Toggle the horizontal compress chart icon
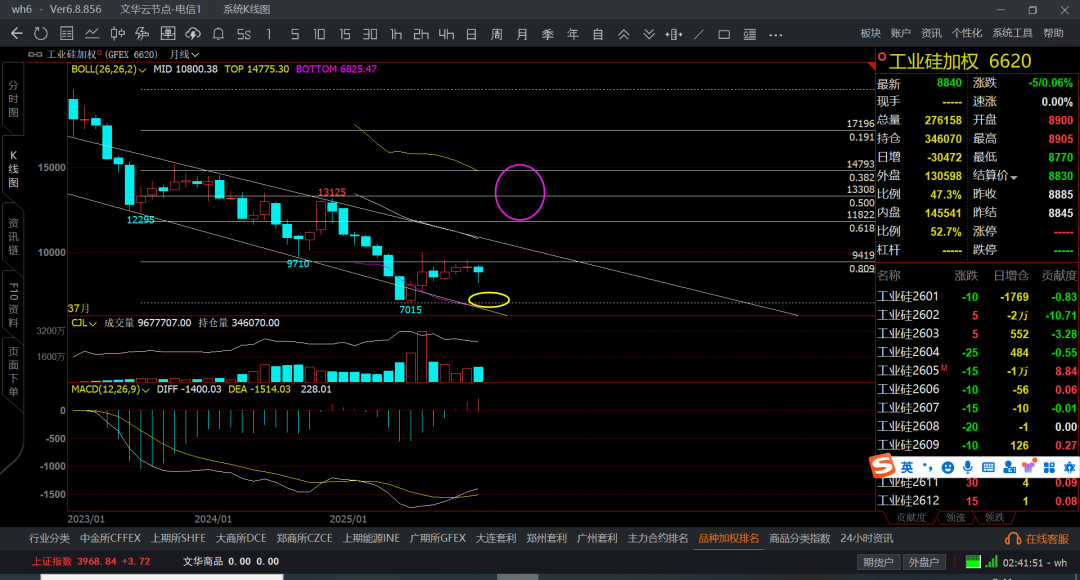Image resolution: width=1080 pixels, height=580 pixels. coord(674,34)
